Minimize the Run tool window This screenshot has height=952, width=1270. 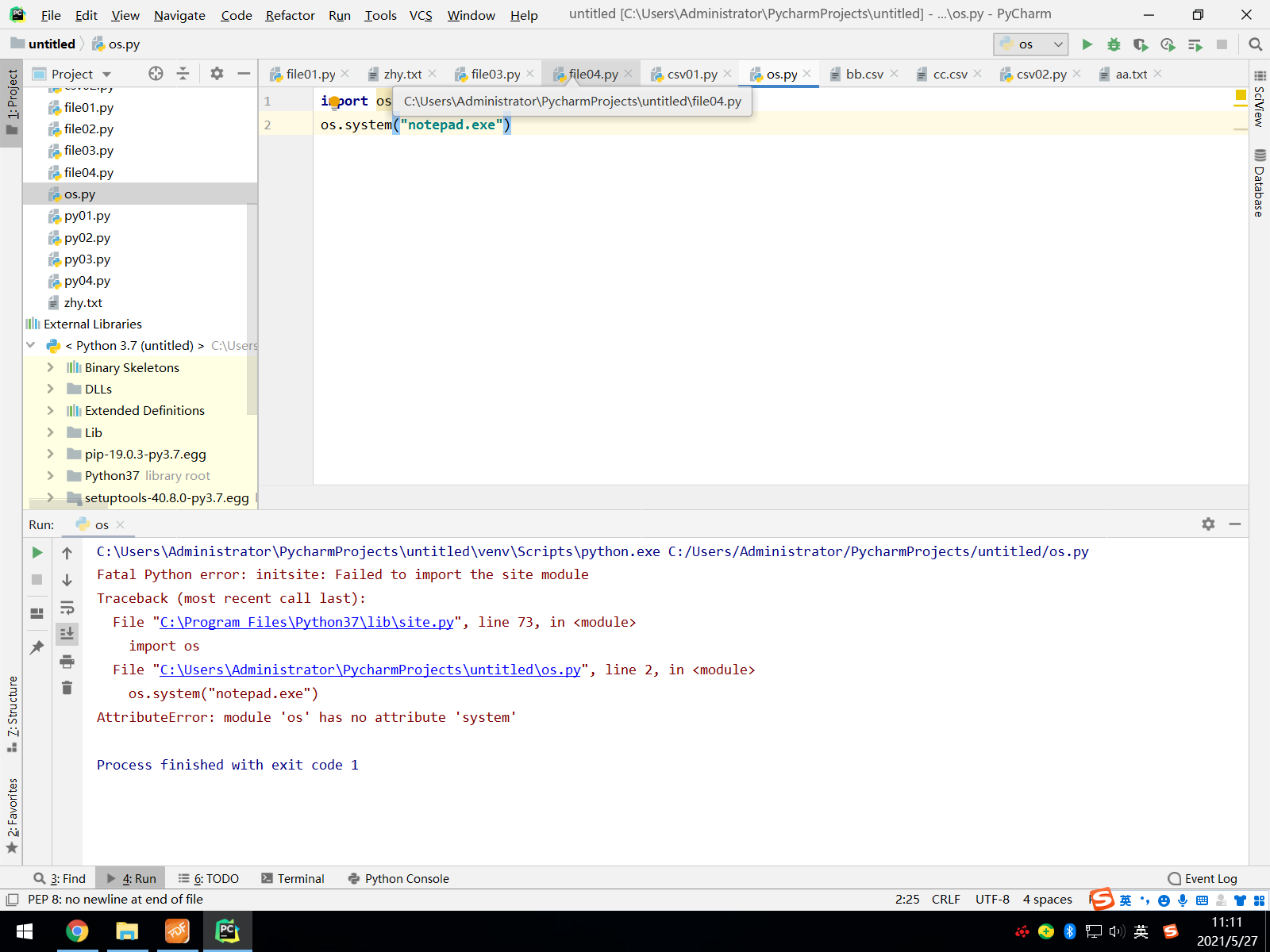pyautogui.click(x=1235, y=524)
